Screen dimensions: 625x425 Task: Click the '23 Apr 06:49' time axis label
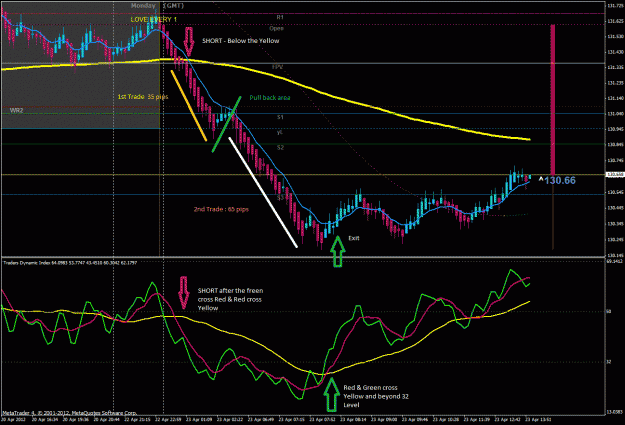[261, 420]
